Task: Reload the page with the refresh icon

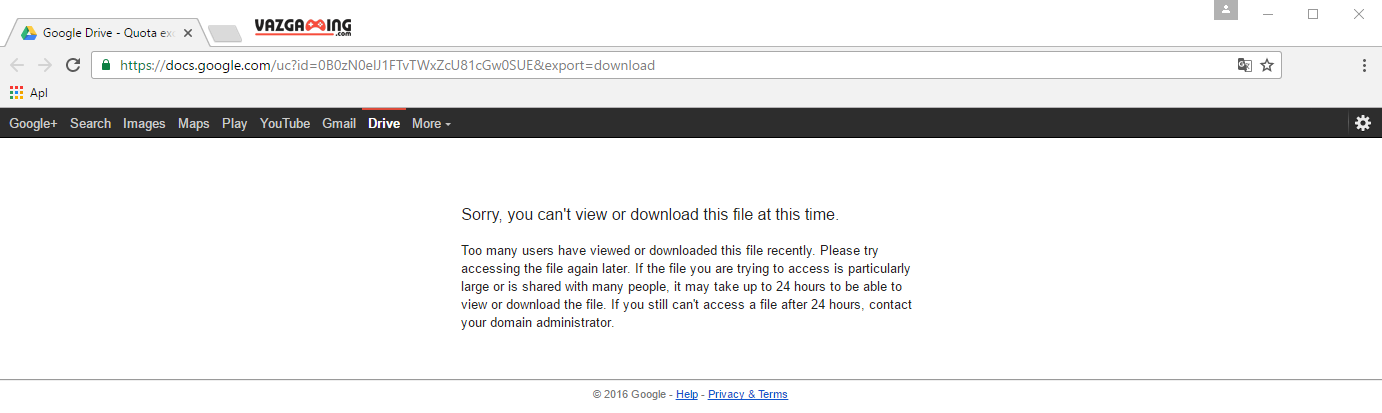Action: (x=73, y=65)
